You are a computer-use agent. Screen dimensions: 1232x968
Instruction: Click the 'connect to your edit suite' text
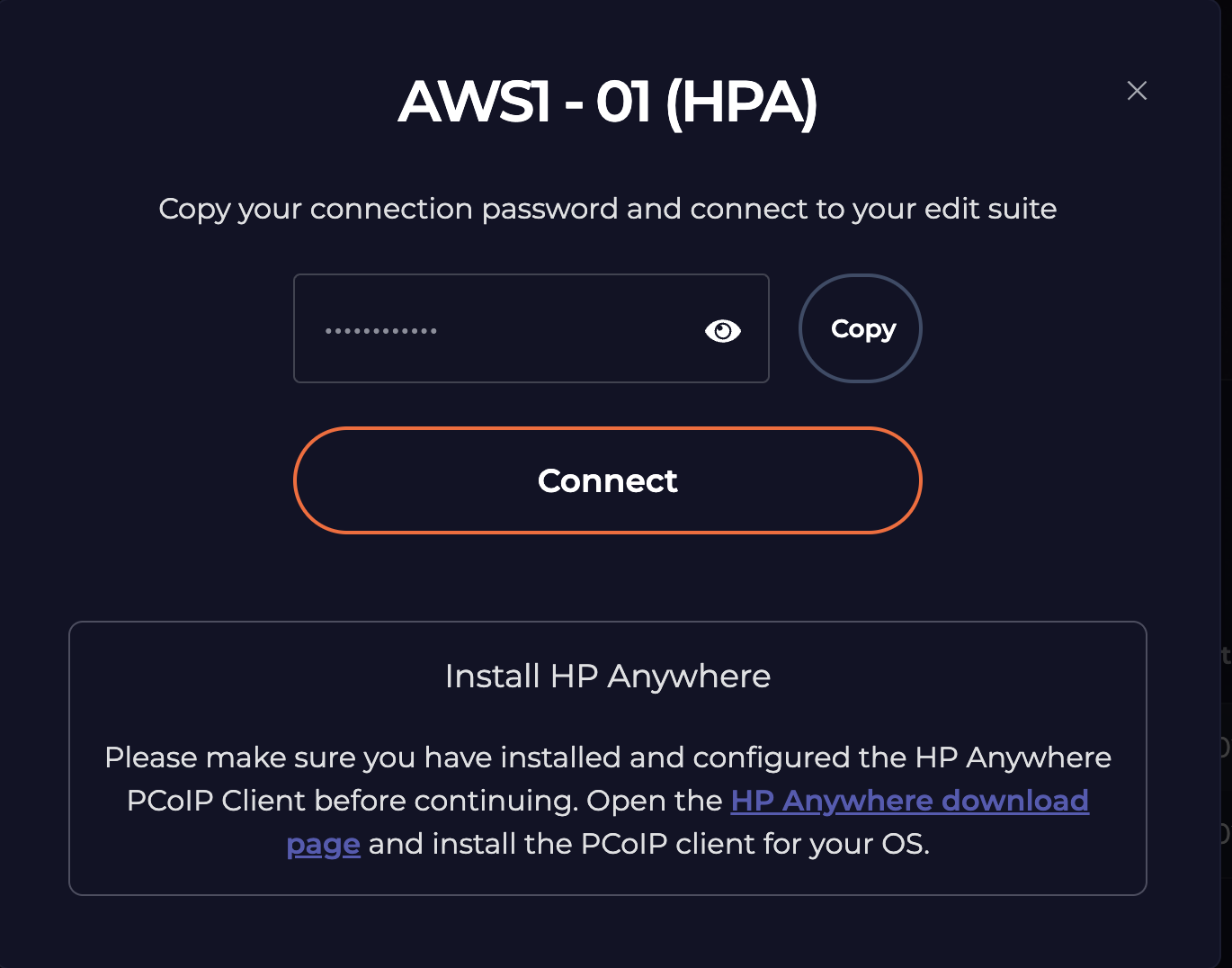pos(872,209)
